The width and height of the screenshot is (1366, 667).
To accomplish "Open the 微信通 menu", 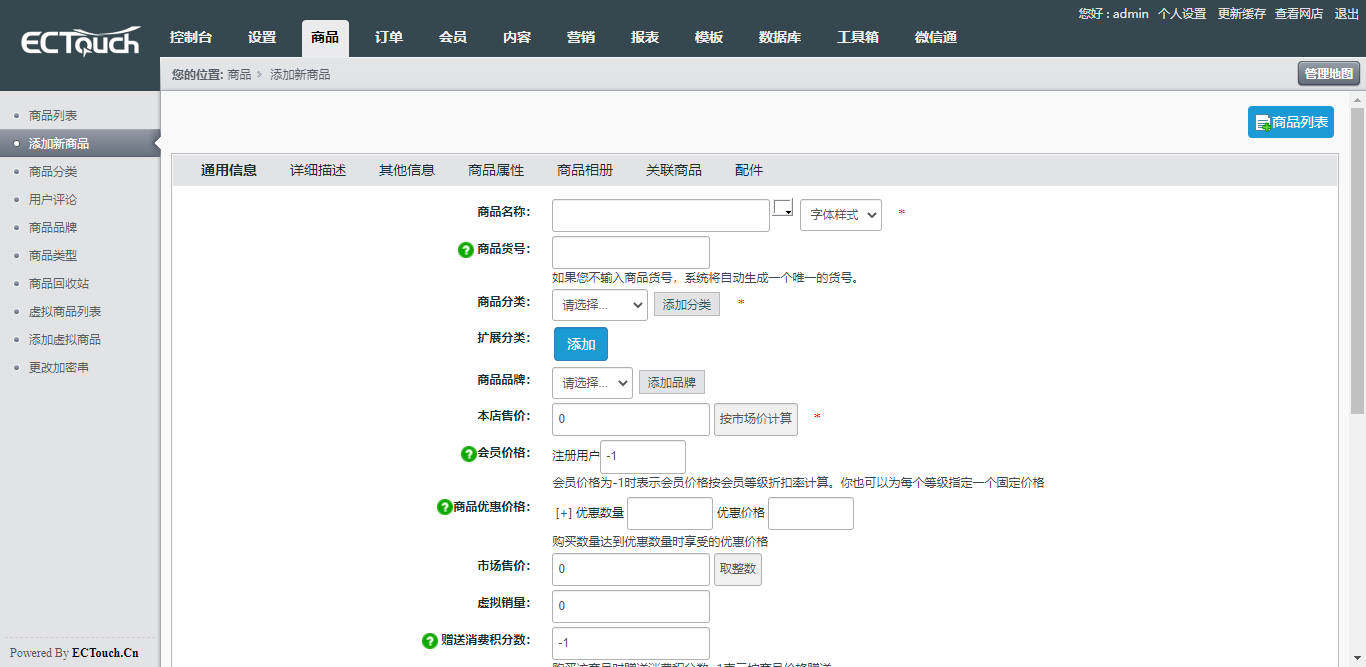I will (x=936, y=38).
